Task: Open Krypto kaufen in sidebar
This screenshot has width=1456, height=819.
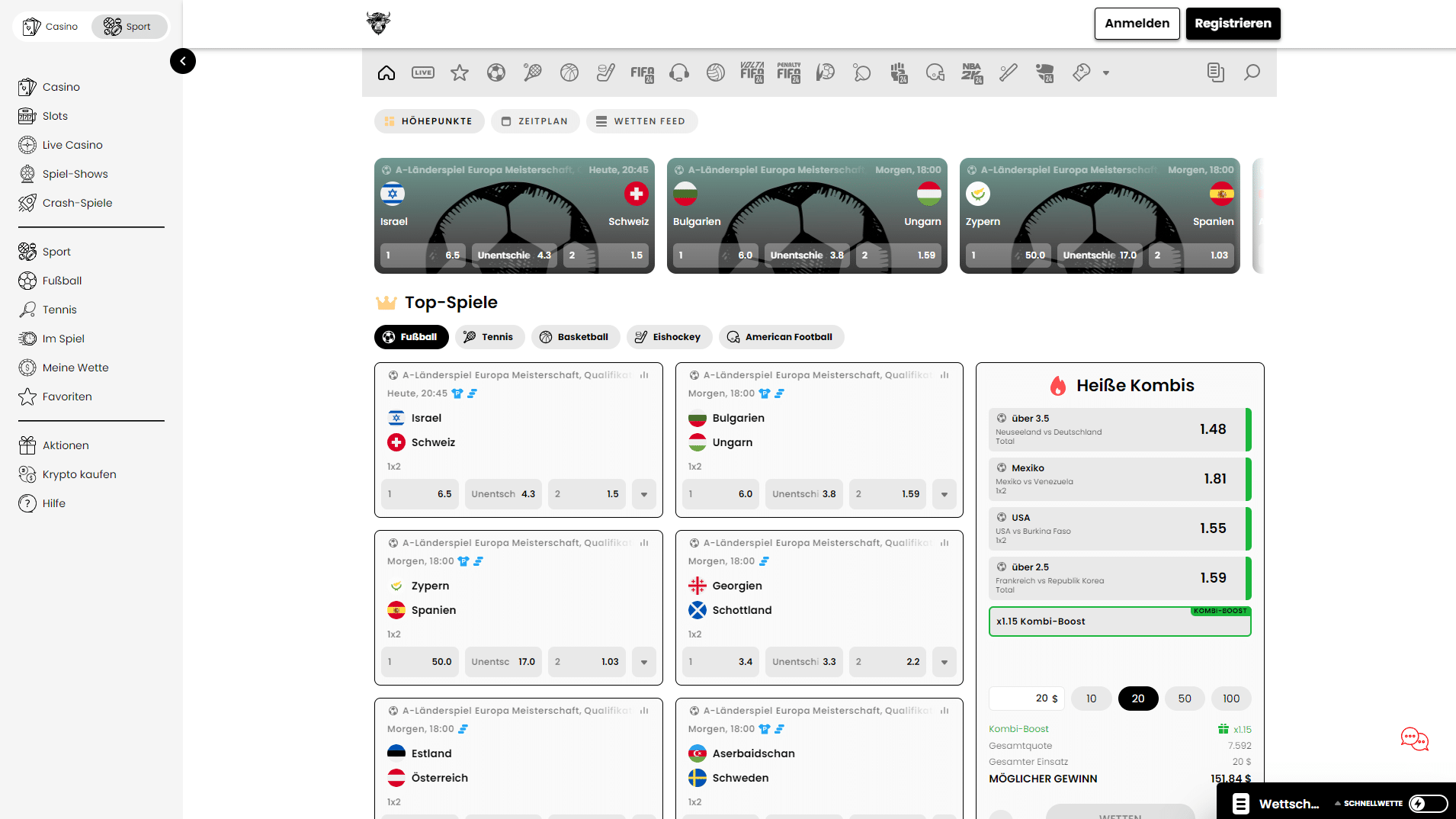Action: point(79,474)
